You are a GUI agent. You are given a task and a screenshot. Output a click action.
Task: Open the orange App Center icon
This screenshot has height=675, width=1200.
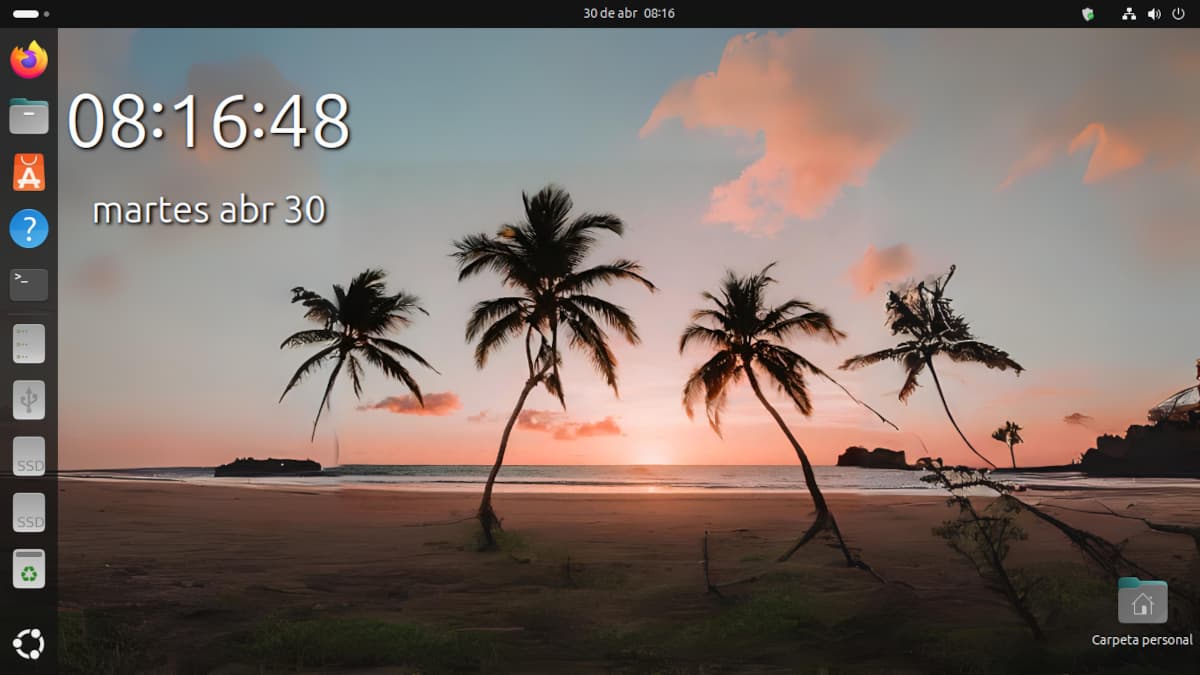[29, 172]
